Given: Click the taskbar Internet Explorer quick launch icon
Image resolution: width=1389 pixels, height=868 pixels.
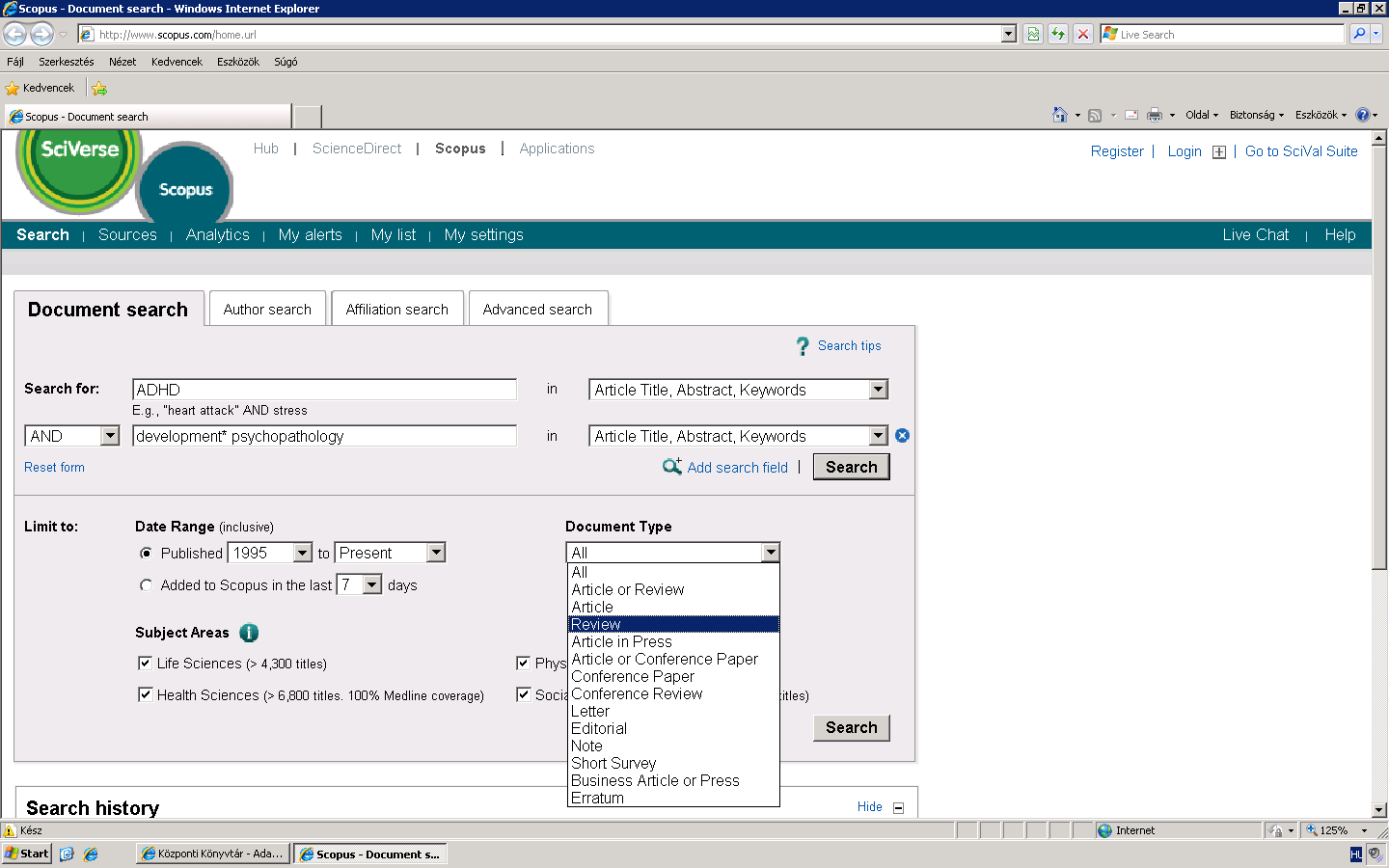Looking at the screenshot, I should coord(91,854).
